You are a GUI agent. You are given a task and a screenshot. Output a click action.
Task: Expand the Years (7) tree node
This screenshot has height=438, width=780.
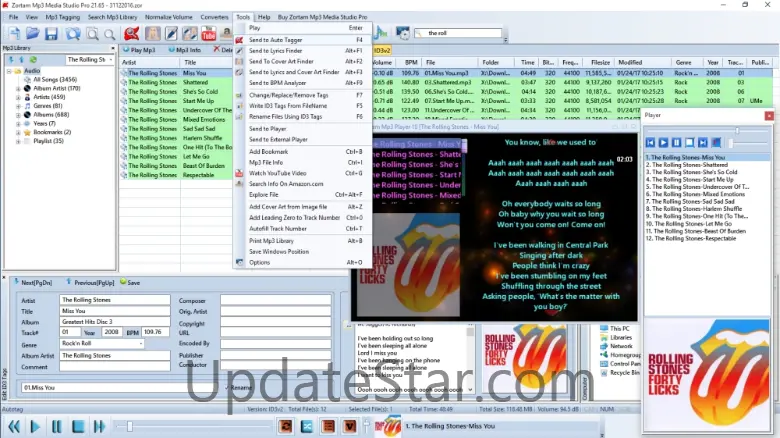[18, 123]
